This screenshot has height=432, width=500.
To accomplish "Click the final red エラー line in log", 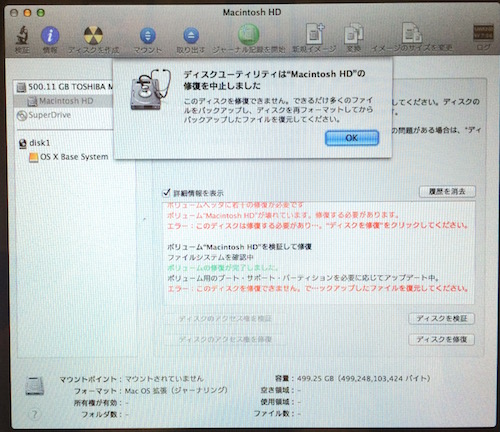I will [317, 288].
